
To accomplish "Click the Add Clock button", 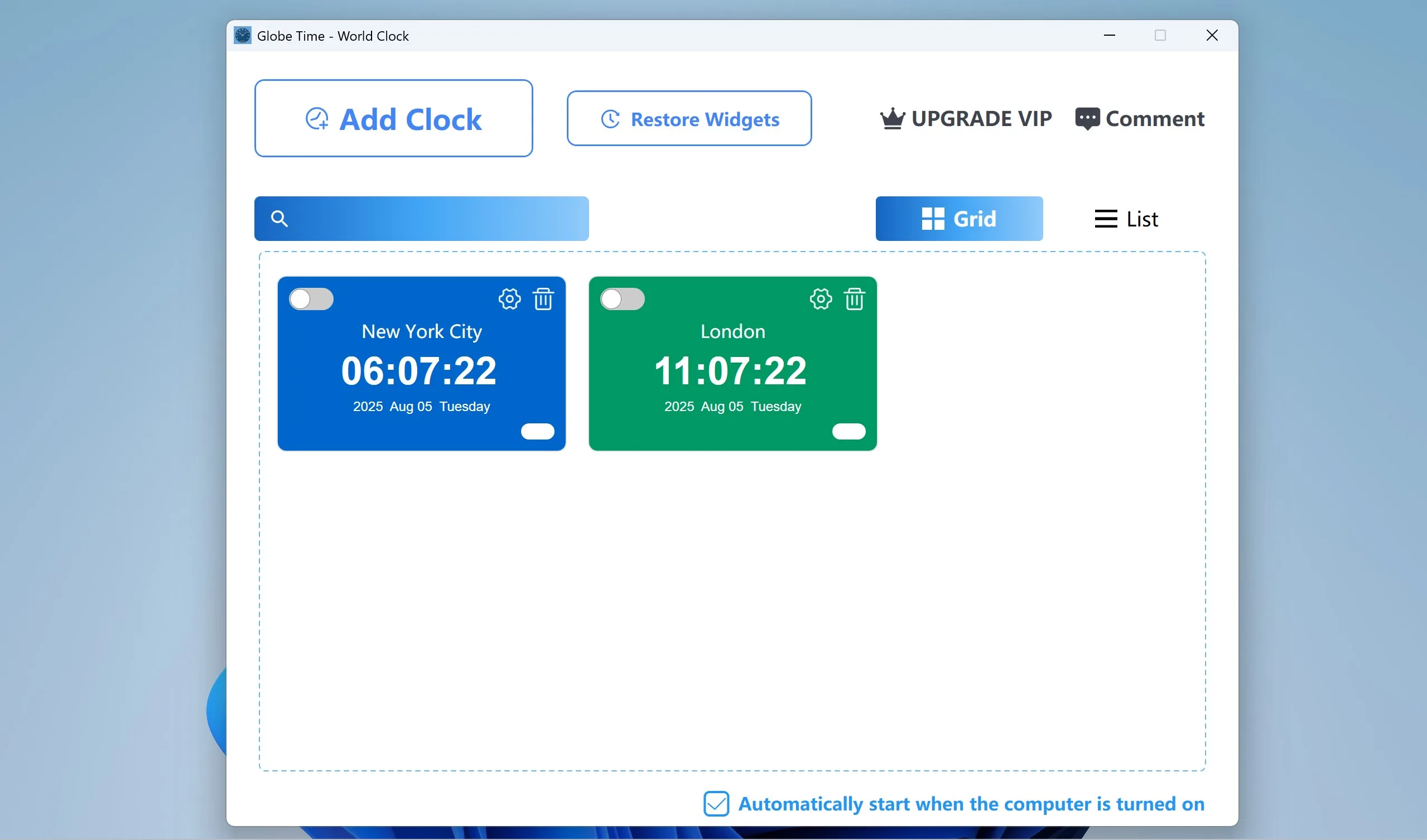I will pyautogui.click(x=393, y=118).
